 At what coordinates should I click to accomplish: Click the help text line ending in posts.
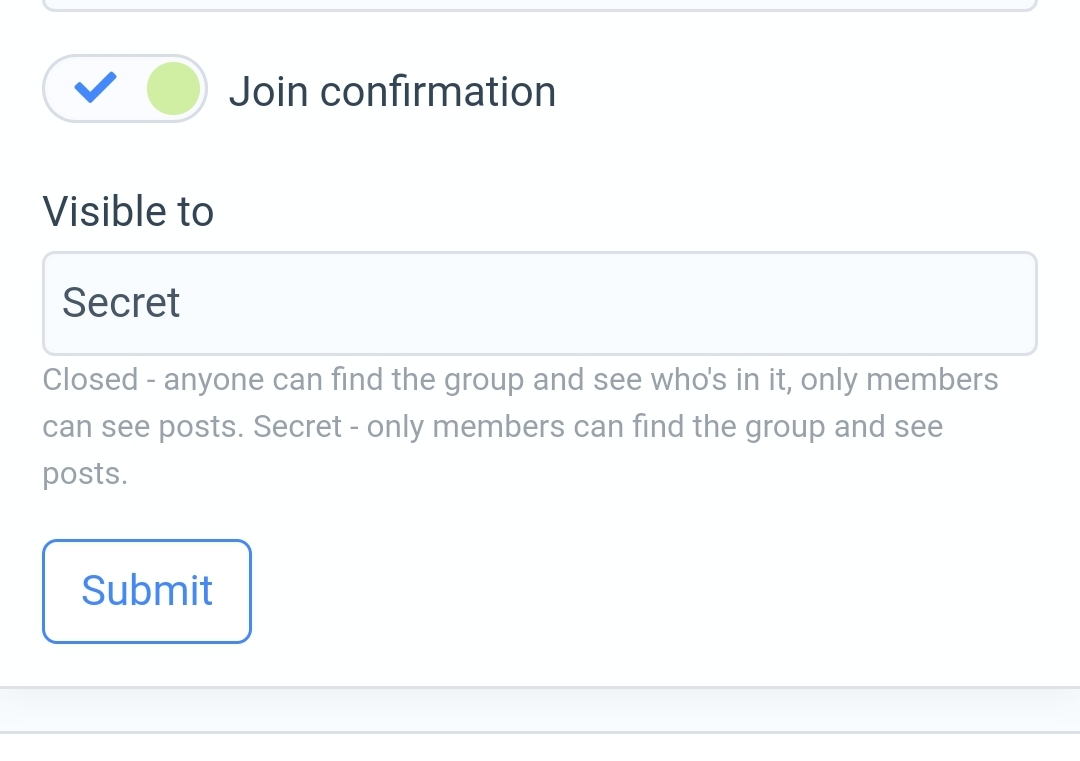pyautogui.click(x=85, y=473)
